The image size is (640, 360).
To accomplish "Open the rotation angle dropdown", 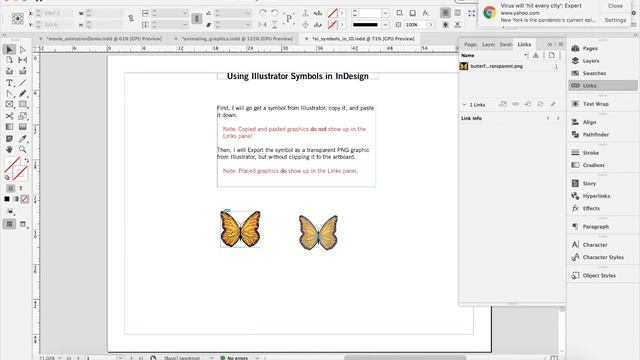I will coord(248,13).
